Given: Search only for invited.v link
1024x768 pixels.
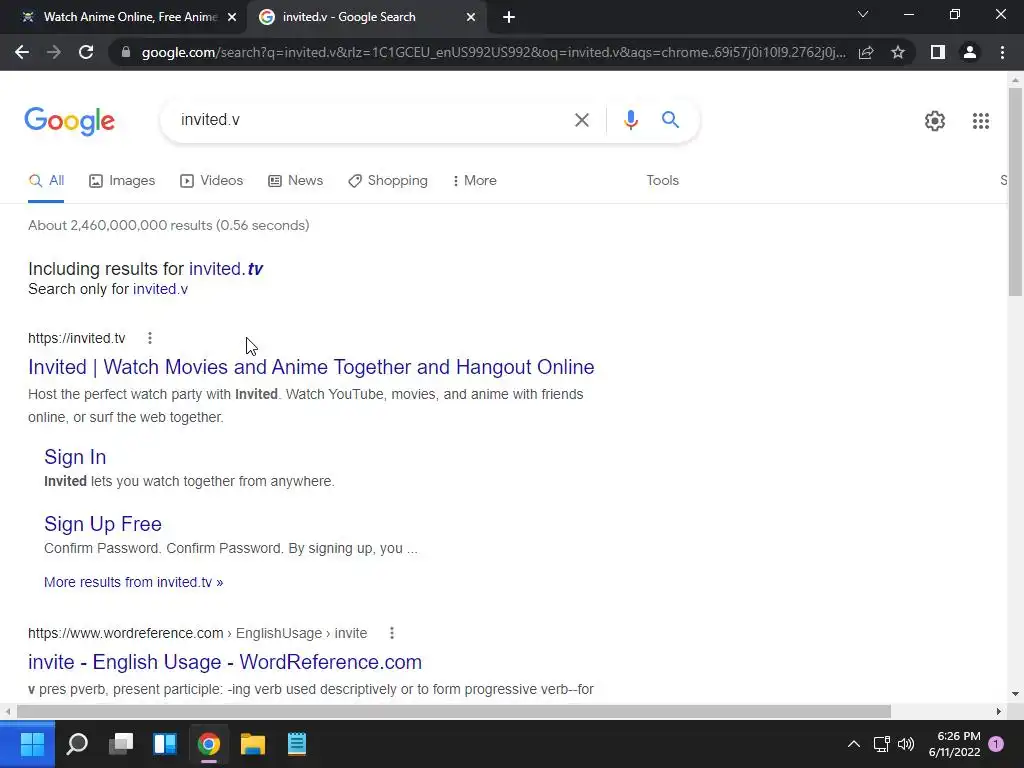Looking at the screenshot, I should pos(161,289).
